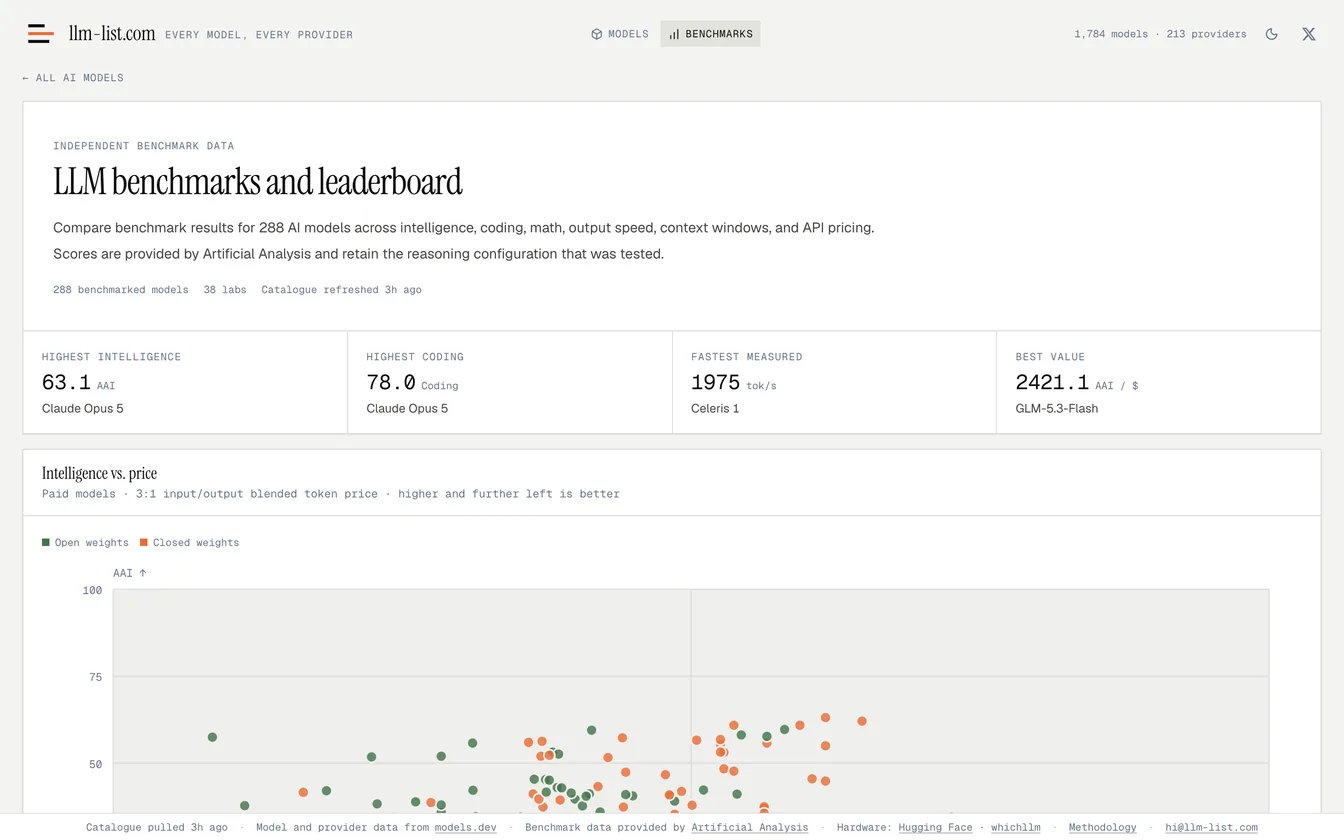The width and height of the screenshot is (1344, 840).
Task: Go back via All AI Models link
Action: pyautogui.click(x=73, y=78)
